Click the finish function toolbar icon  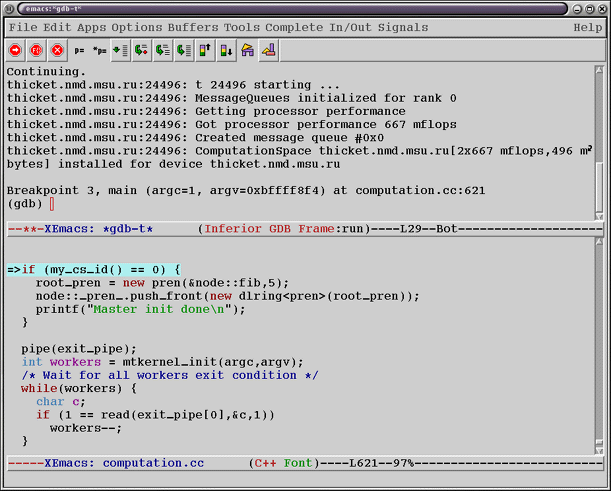coord(184,50)
